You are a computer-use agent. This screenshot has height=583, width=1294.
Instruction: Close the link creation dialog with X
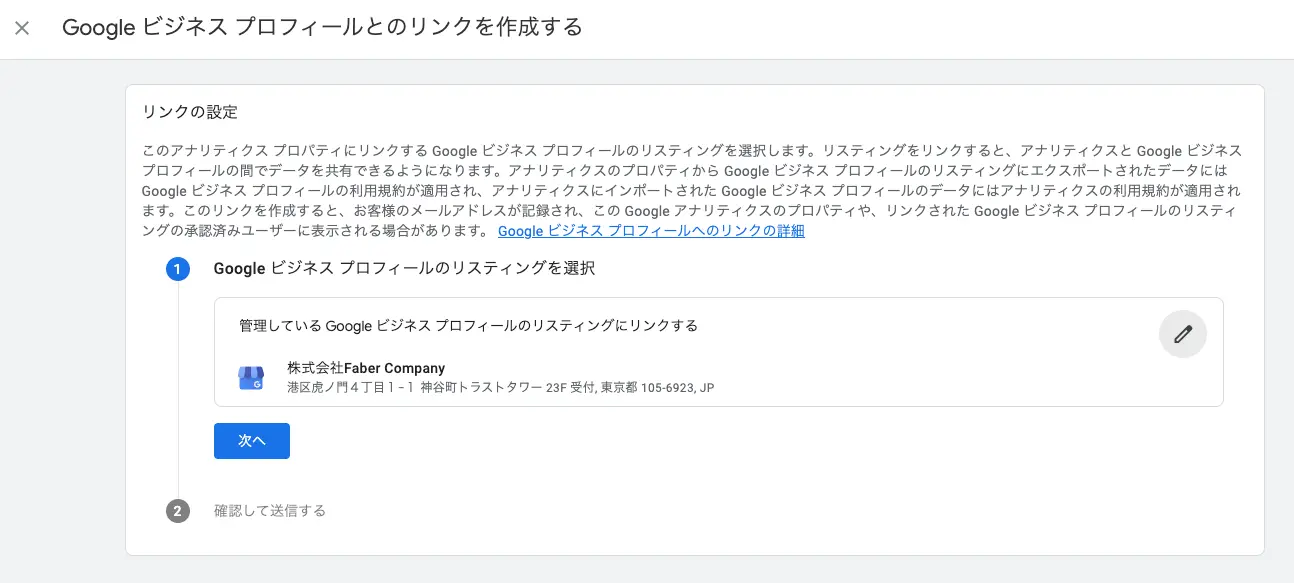[x=22, y=28]
